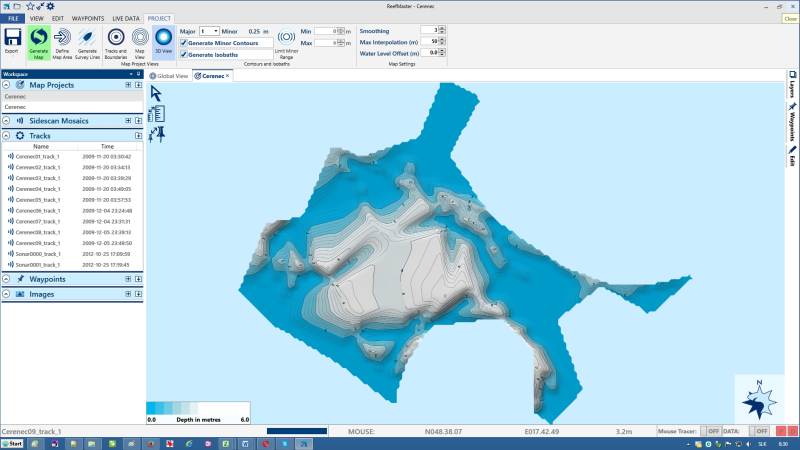Collapse the Tracks panel section
Viewport: 800px width, 450px height.
click(7, 135)
